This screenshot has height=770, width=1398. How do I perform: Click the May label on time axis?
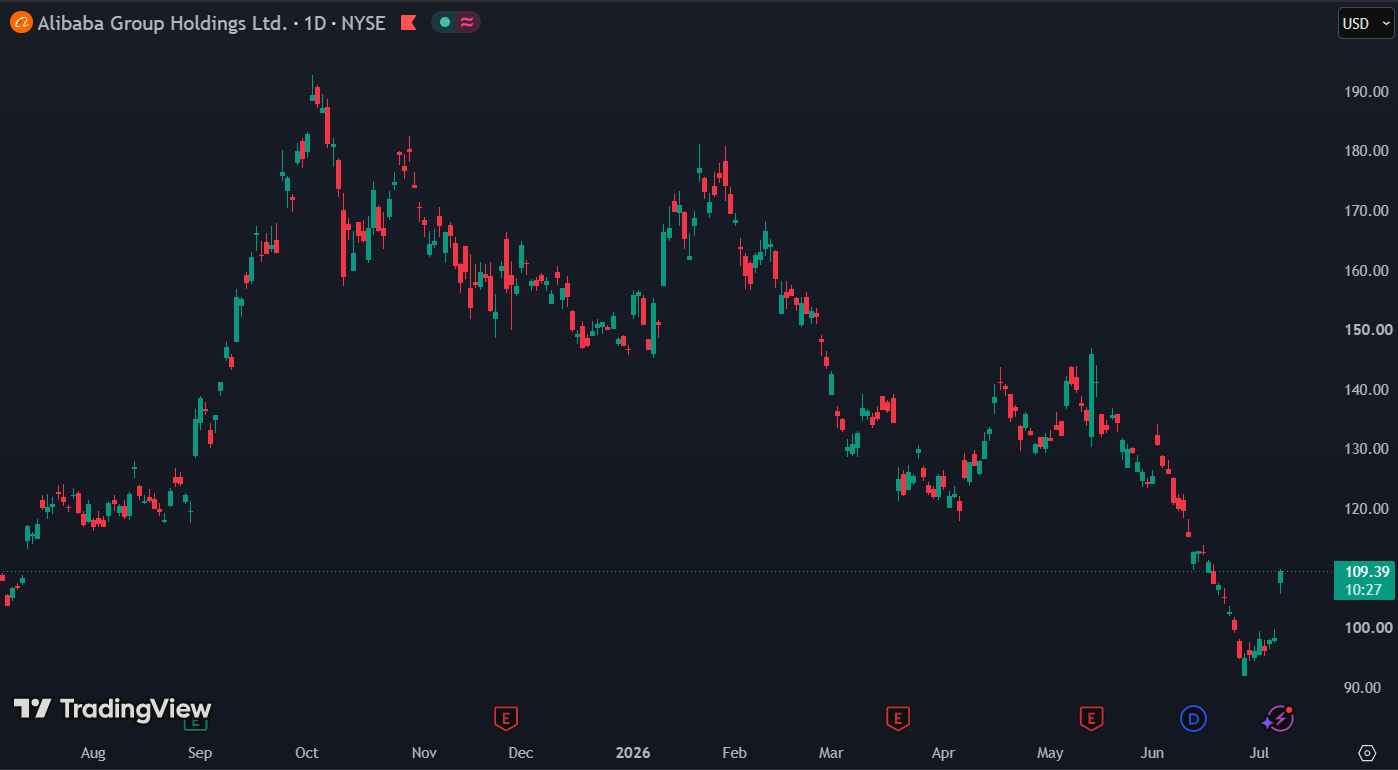pyautogui.click(x=1050, y=753)
